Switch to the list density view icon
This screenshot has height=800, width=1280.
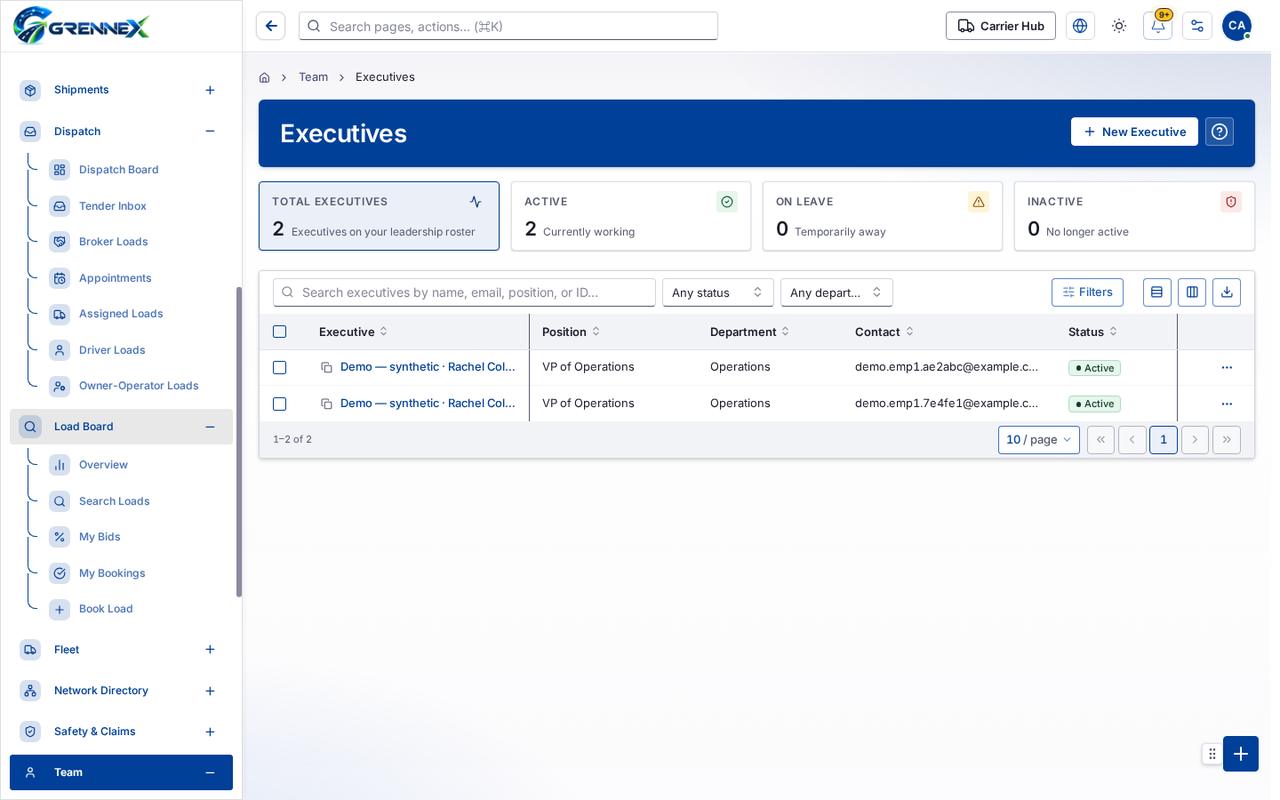pyautogui.click(x=1157, y=292)
